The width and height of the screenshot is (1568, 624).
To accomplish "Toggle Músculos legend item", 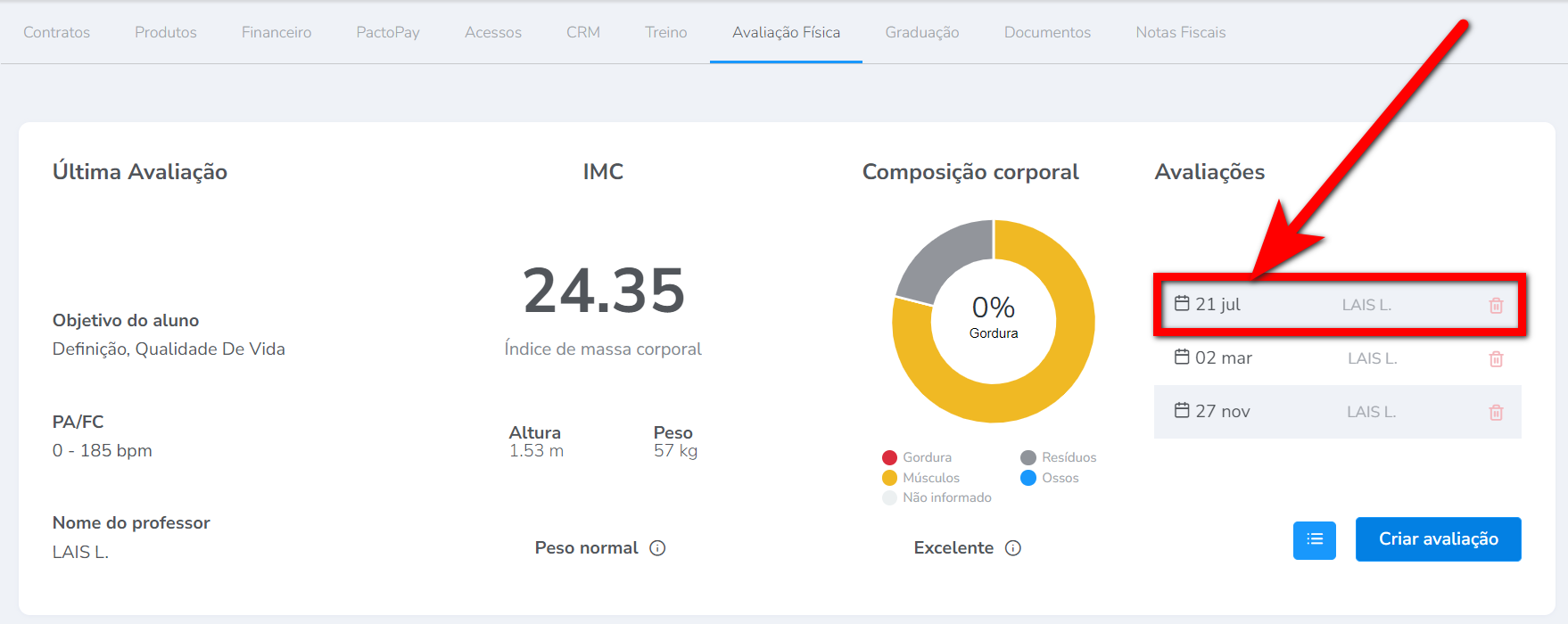I will coord(920,478).
